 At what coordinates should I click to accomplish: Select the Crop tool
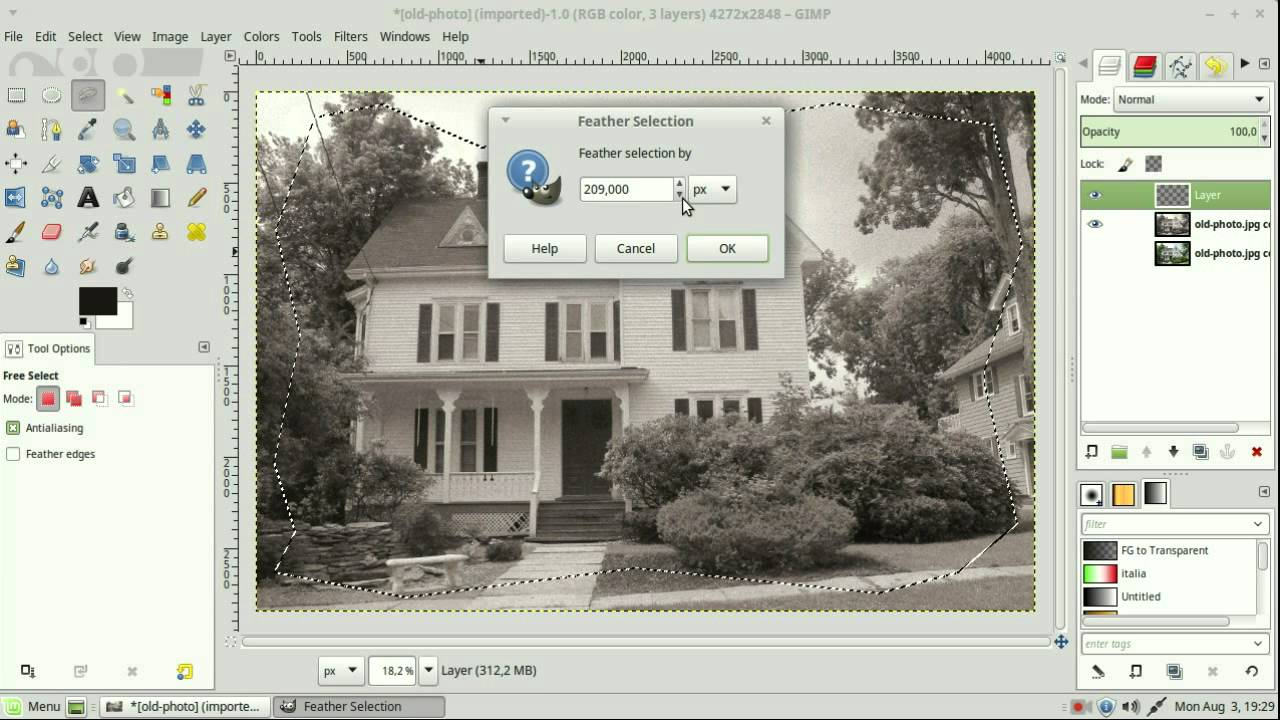[52, 163]
